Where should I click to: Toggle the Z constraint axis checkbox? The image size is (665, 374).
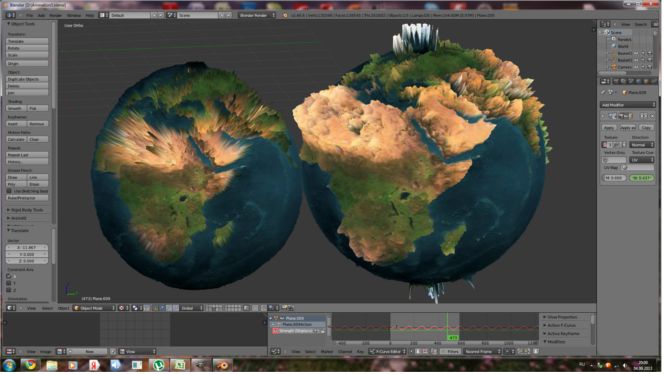pos(8,291)
